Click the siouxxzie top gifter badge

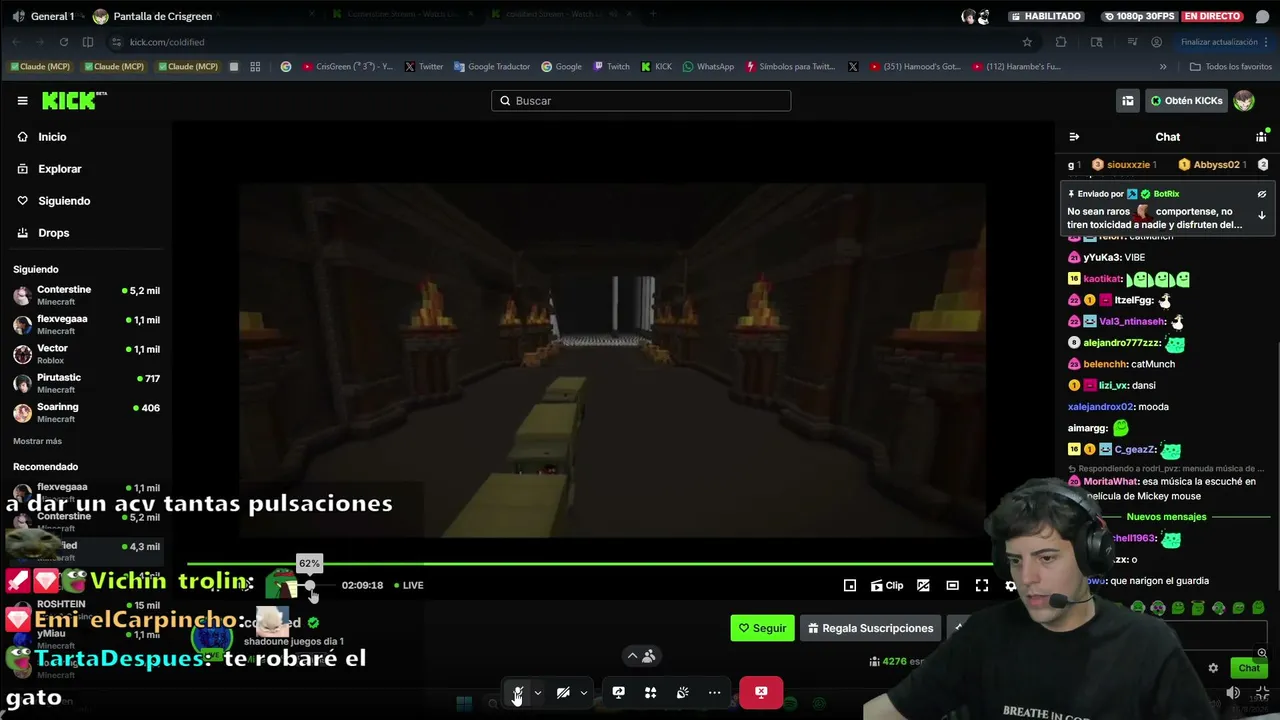click(x=1124, y=165)
